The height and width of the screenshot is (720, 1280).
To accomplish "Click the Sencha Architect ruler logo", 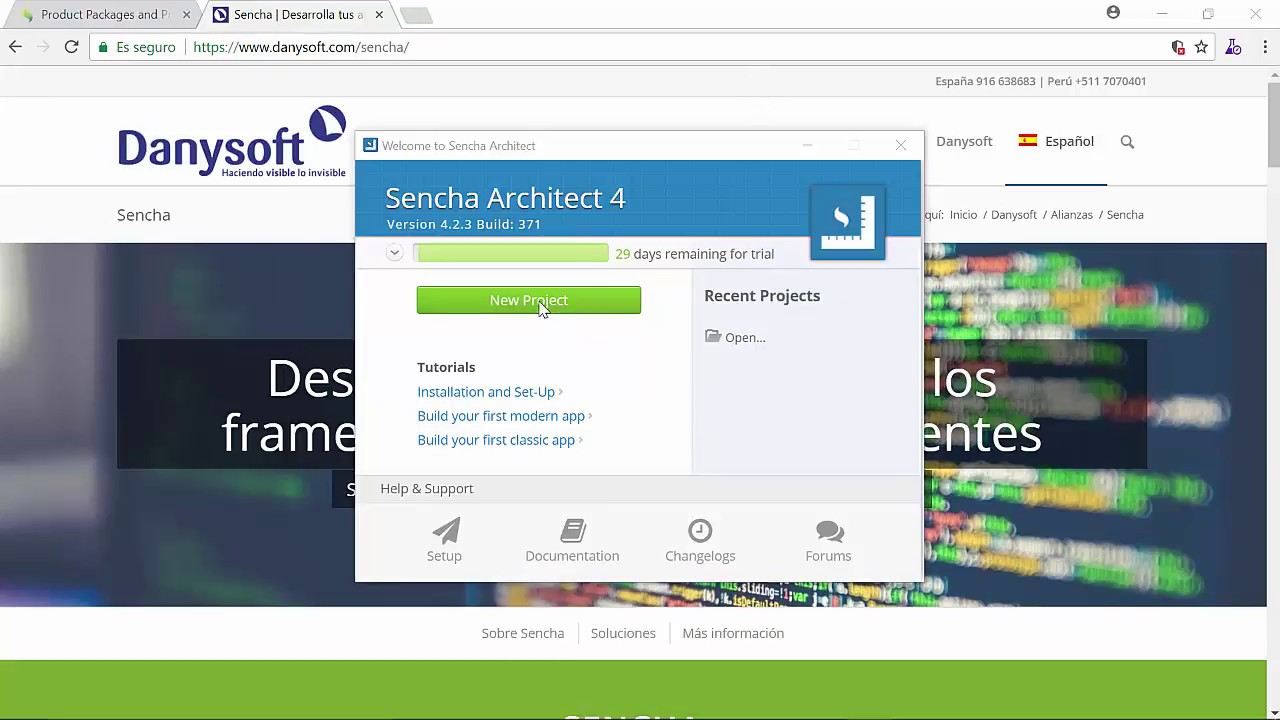I will tap(847, 222).
